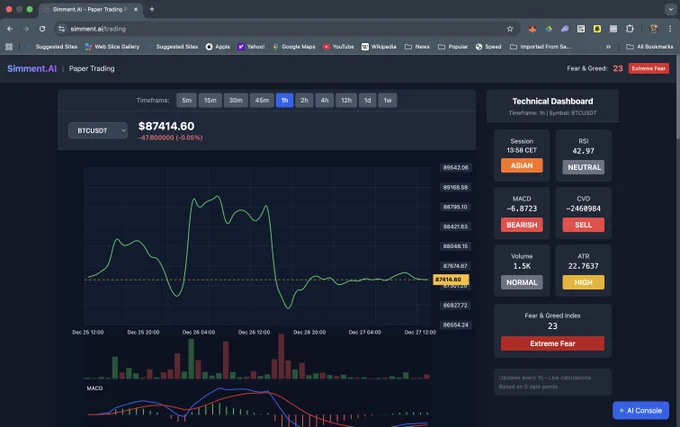Open the Chrome three-dot menu

(670, 29)
